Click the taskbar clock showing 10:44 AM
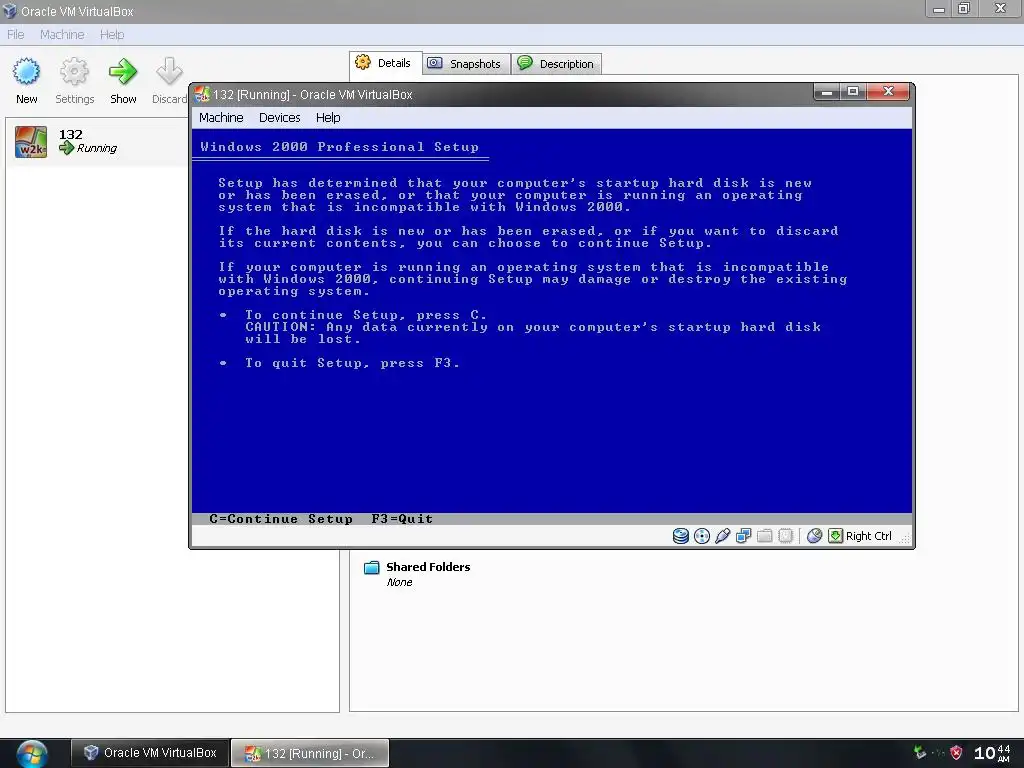 point(992,753)
